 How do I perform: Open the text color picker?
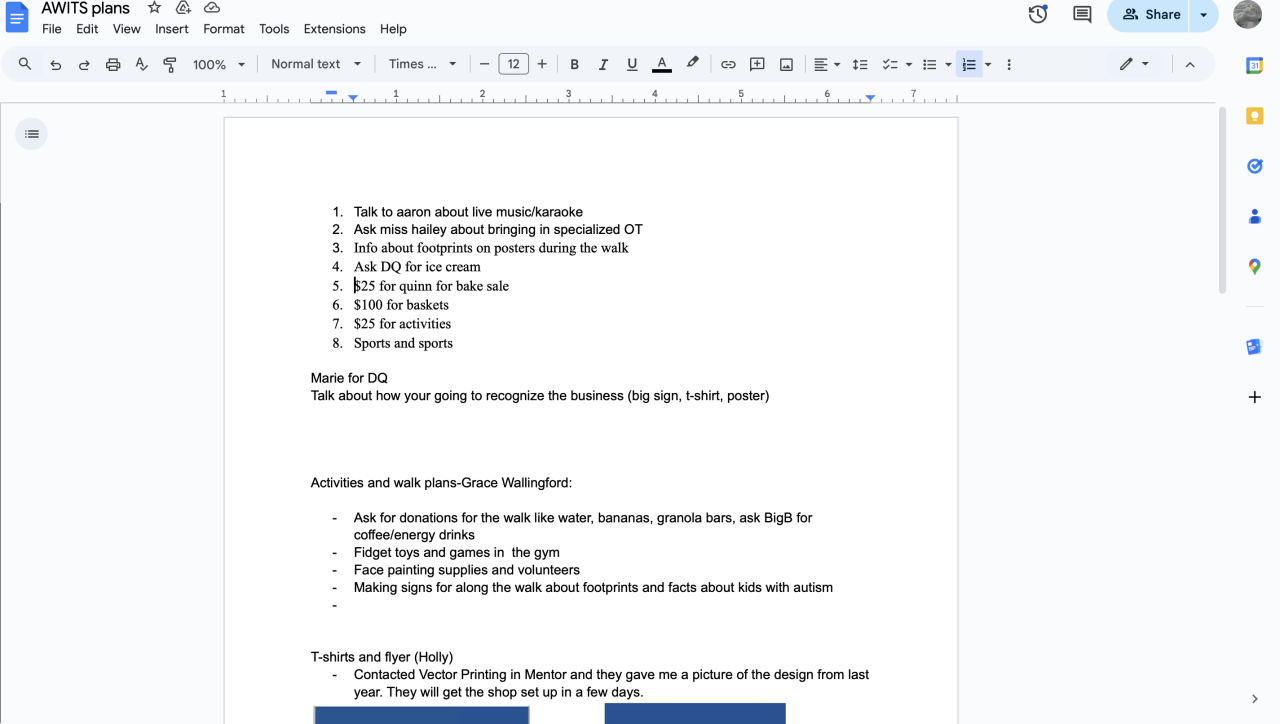pos(661,64)
